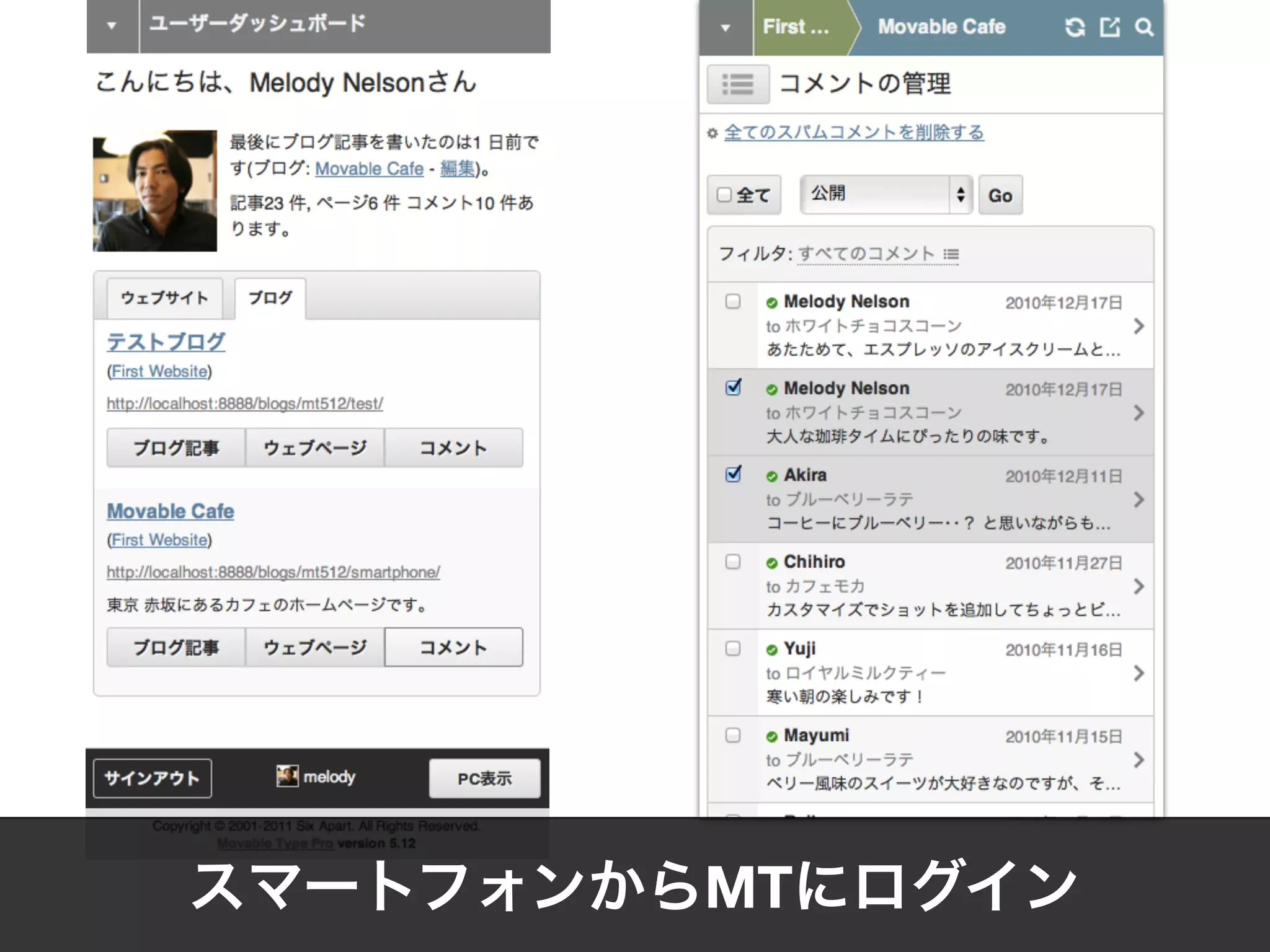The image size is (1270, 952).
Task: Expand the dropdown arrow beside First breadcrumb
Action: pos(726,27)
